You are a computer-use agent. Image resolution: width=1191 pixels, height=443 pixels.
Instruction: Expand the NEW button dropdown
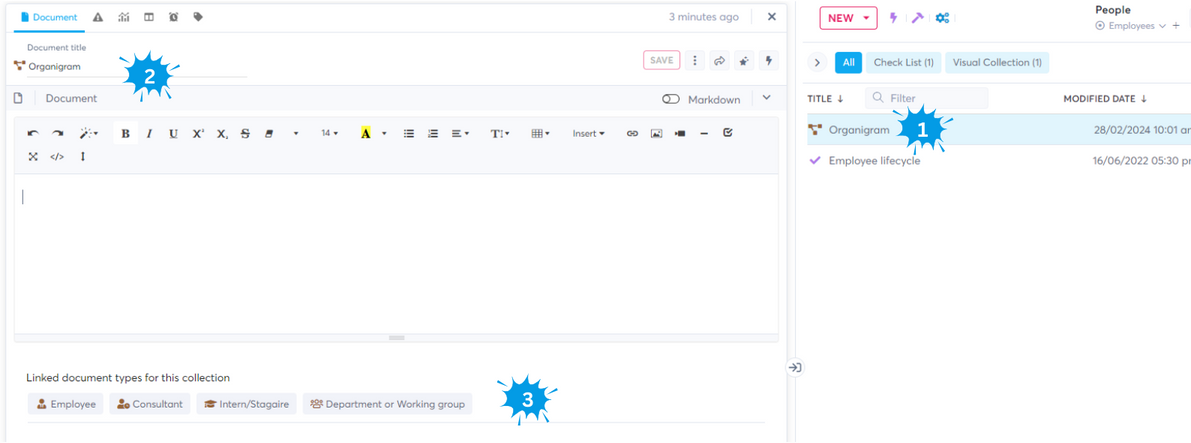[x=865, y=18]
